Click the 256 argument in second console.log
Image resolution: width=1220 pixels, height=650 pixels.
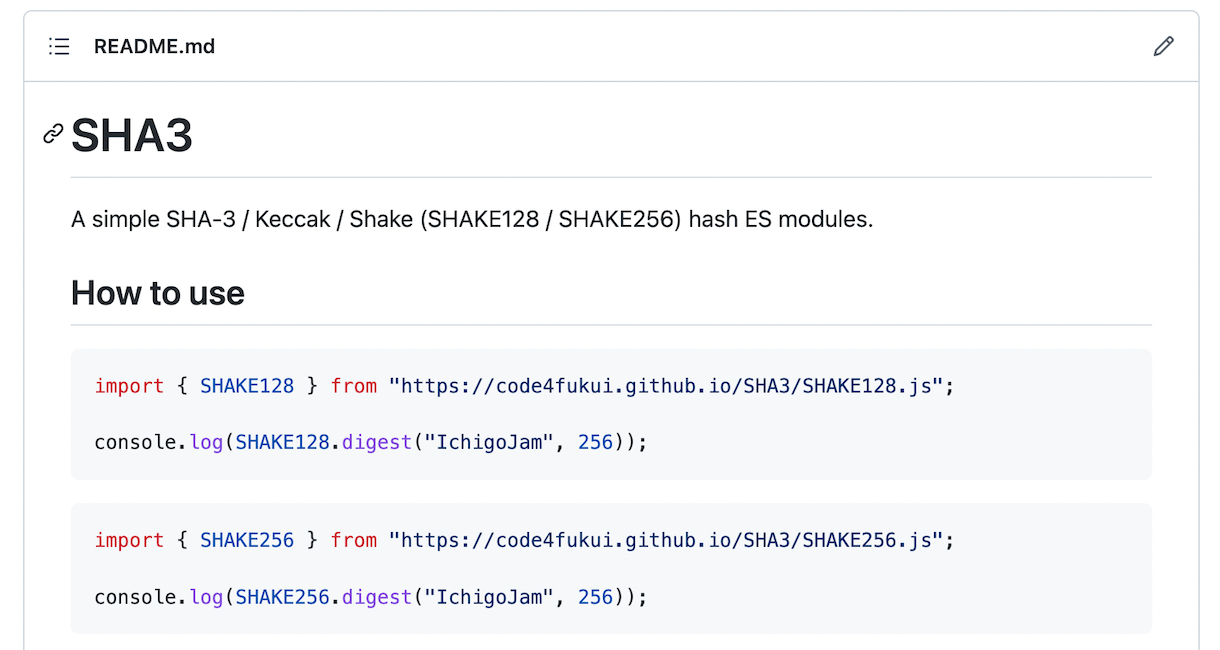click(595, 596)
